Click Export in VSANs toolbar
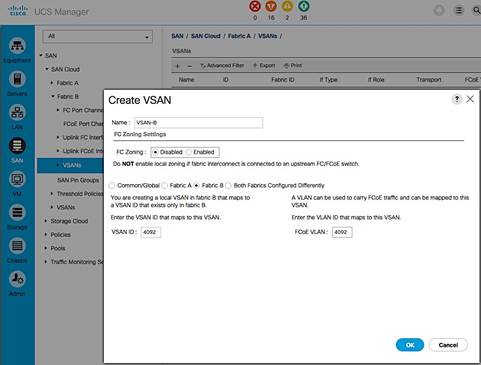Viewport: 481px width, 365px height. pos(264,66)
